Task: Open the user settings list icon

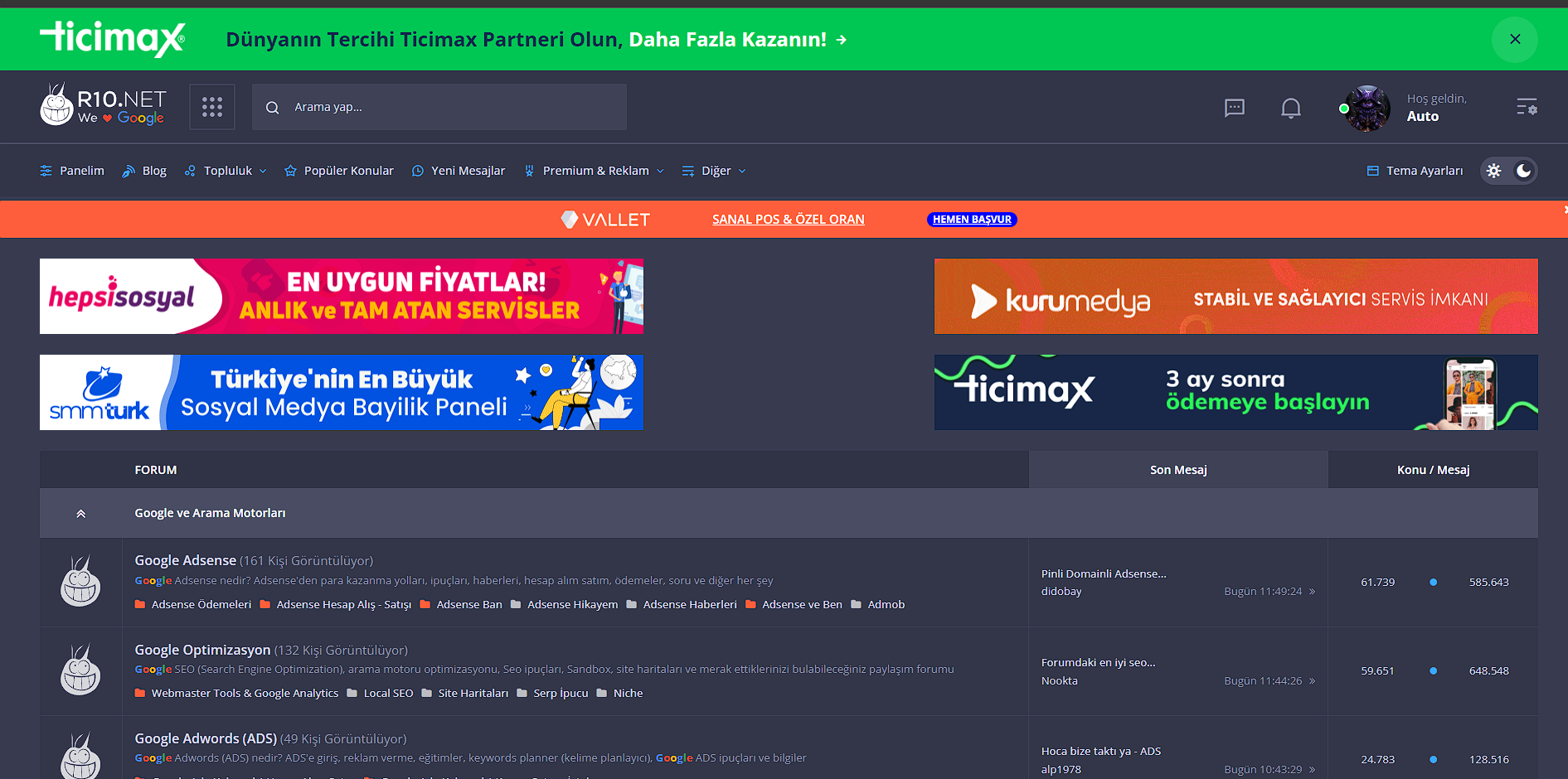Action: point(1527,107)
